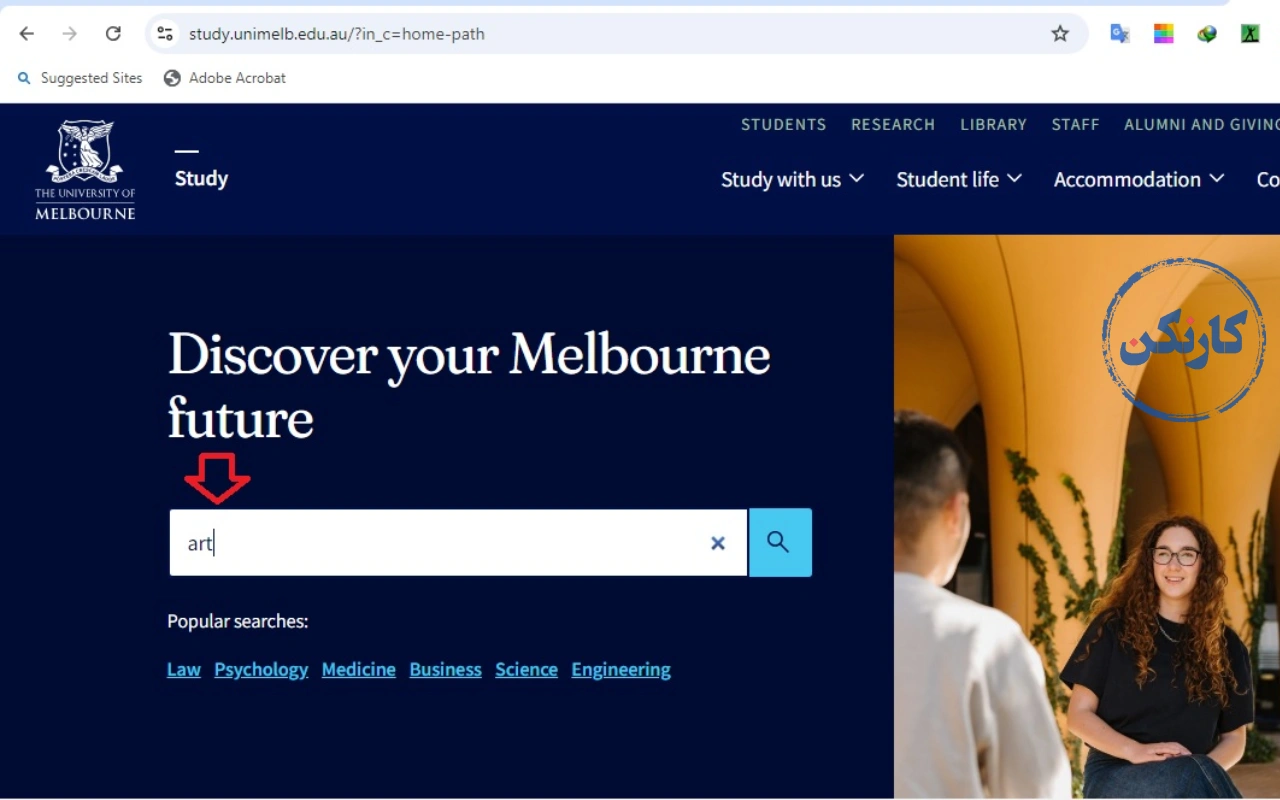Click the browser forward arrow
The height and width of the screenshot is (800, 1280).
(70, 34)
